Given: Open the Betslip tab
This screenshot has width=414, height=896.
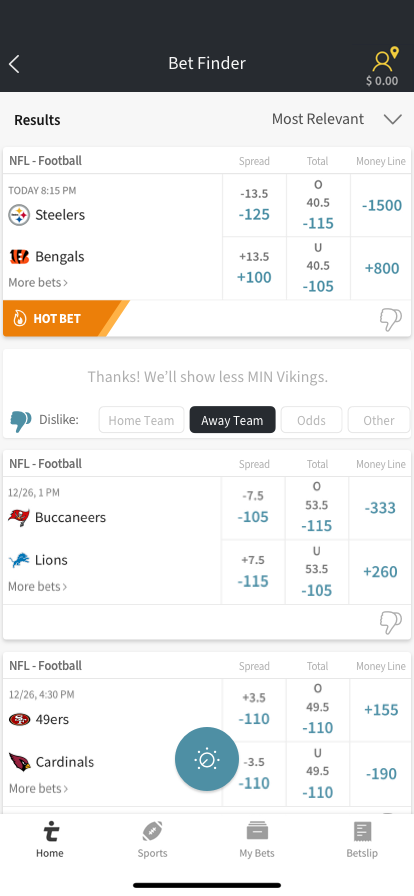Looking at the screenshot, I should tap(361, 839).
